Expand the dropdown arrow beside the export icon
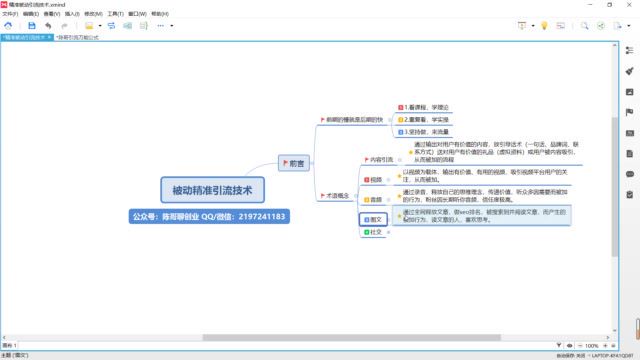640x360 pixels. (x=629, y=26)
